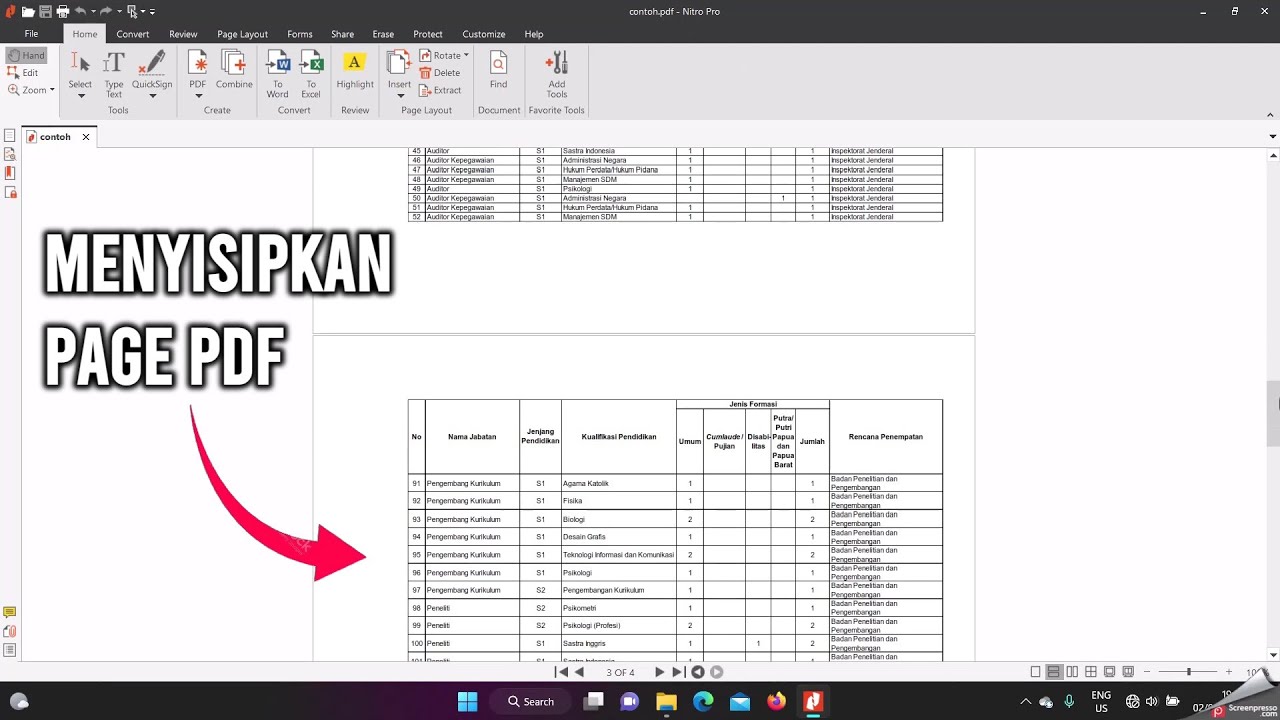This screenshot has height=720, width=1280.
Task: Open the Customize Quick Access Toolbar dropdown
Action: point(152,12)
